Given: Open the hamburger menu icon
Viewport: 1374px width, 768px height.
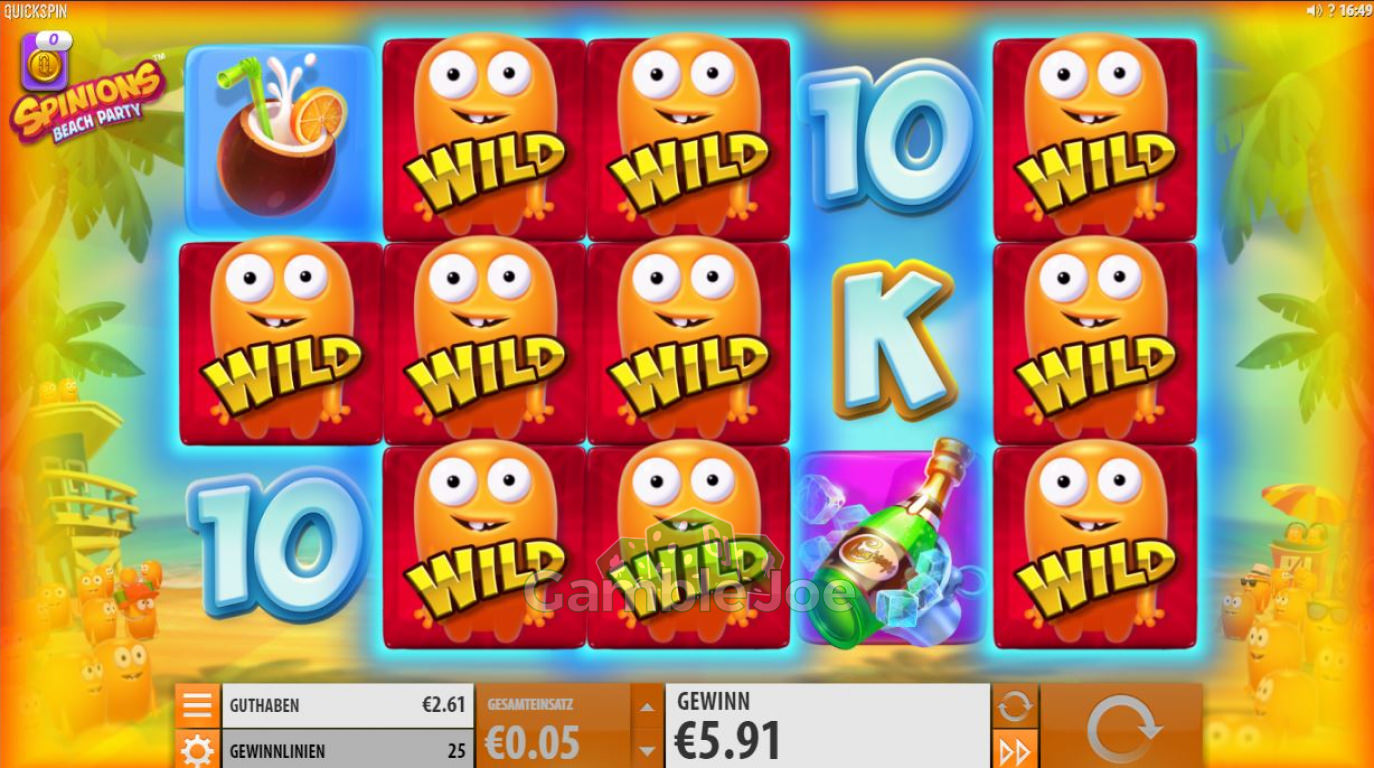Looking at the screenshot, I should (197, 705).
